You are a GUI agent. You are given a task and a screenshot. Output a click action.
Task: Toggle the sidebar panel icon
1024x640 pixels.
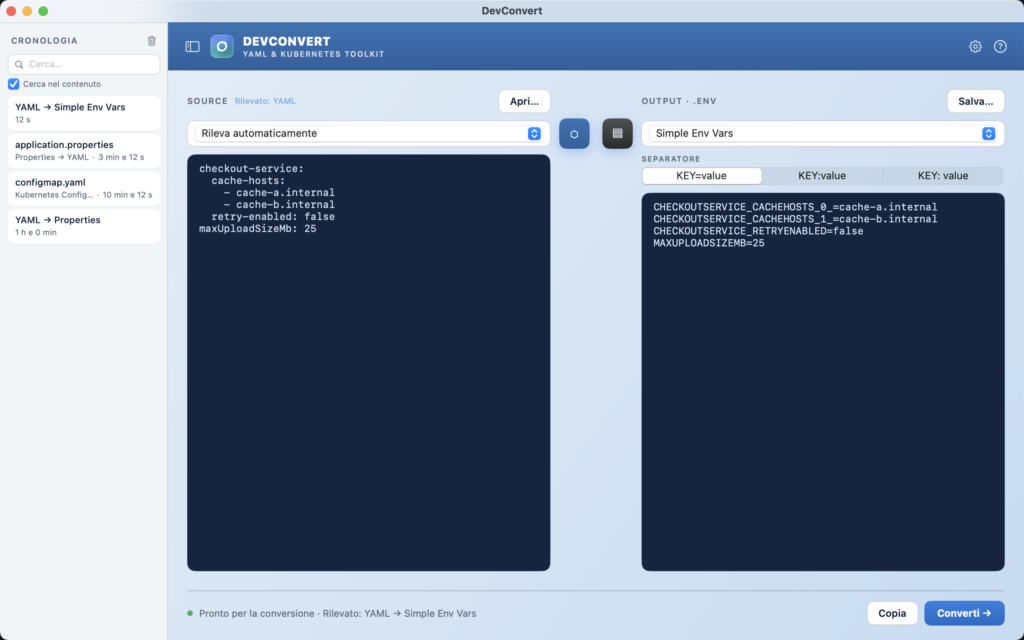tap(192, 46)
